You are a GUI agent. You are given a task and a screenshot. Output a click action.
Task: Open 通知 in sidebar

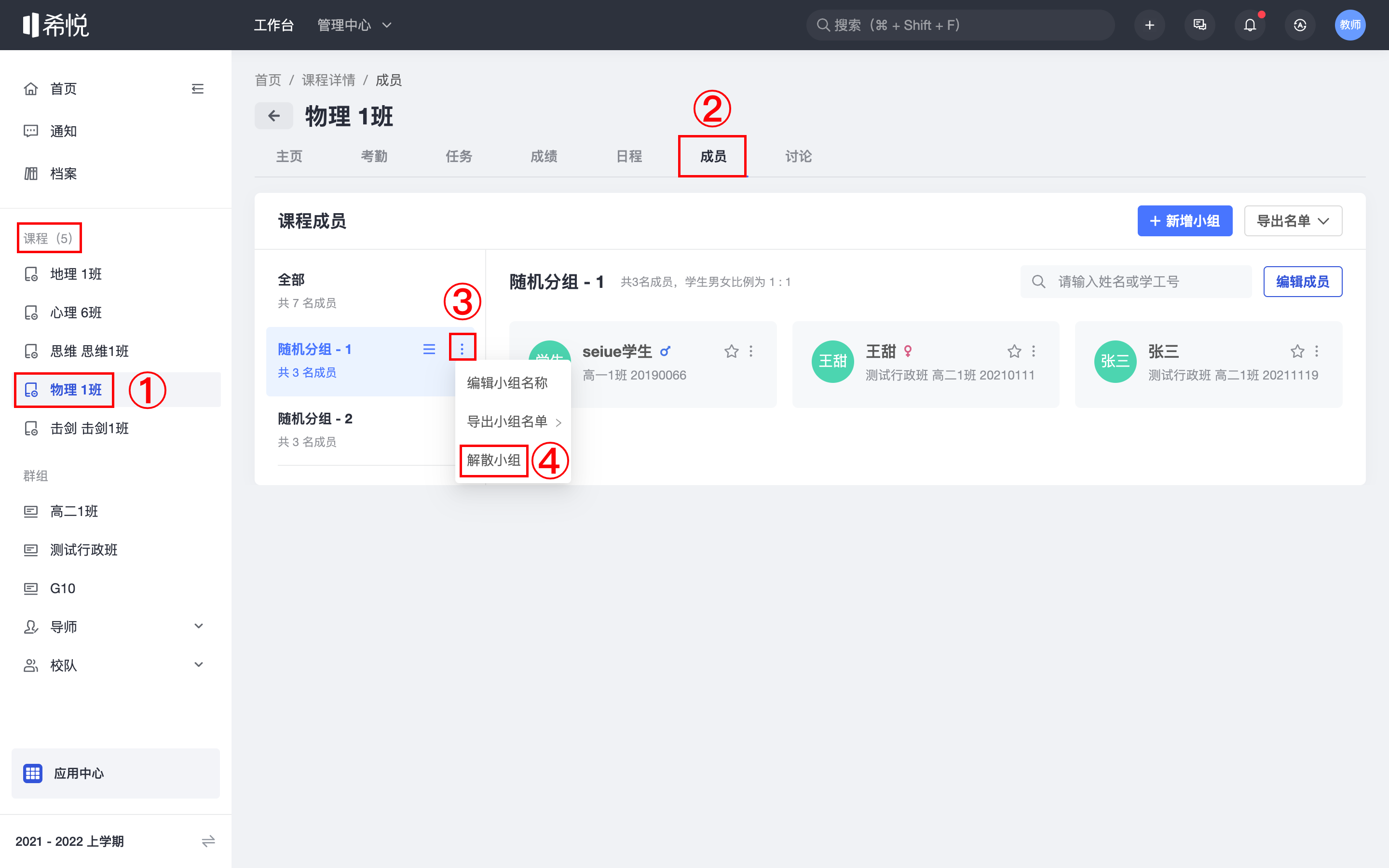pyautogui.click(x=63, y=131)
